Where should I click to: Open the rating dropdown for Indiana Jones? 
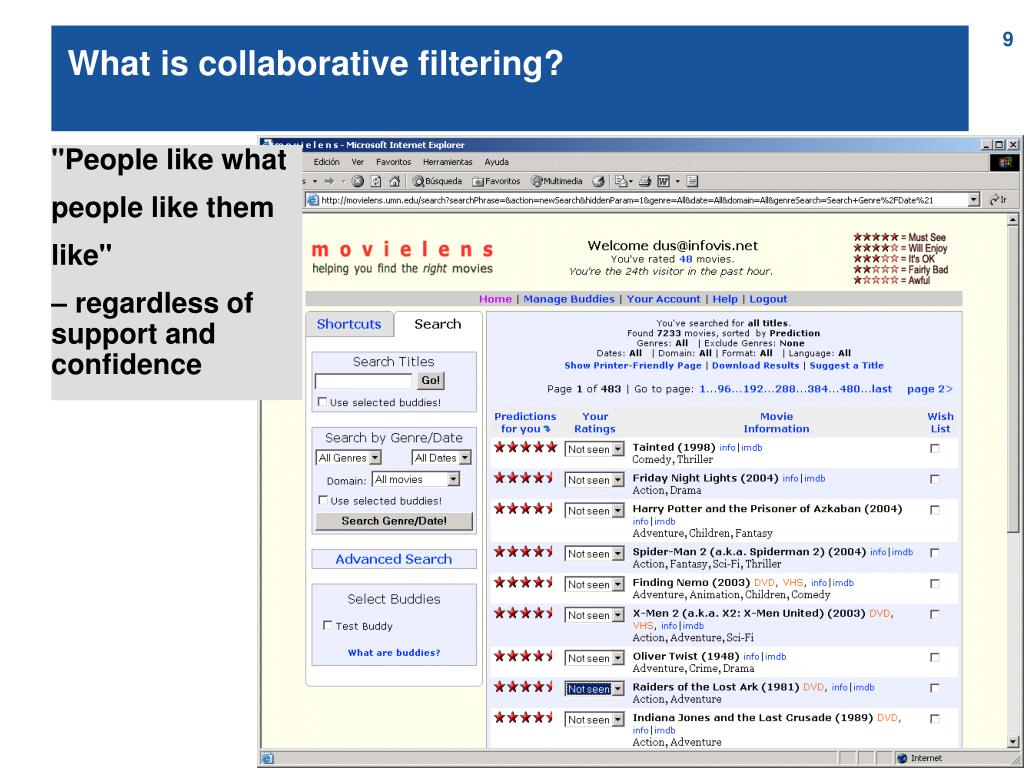[x=594, y=720]
